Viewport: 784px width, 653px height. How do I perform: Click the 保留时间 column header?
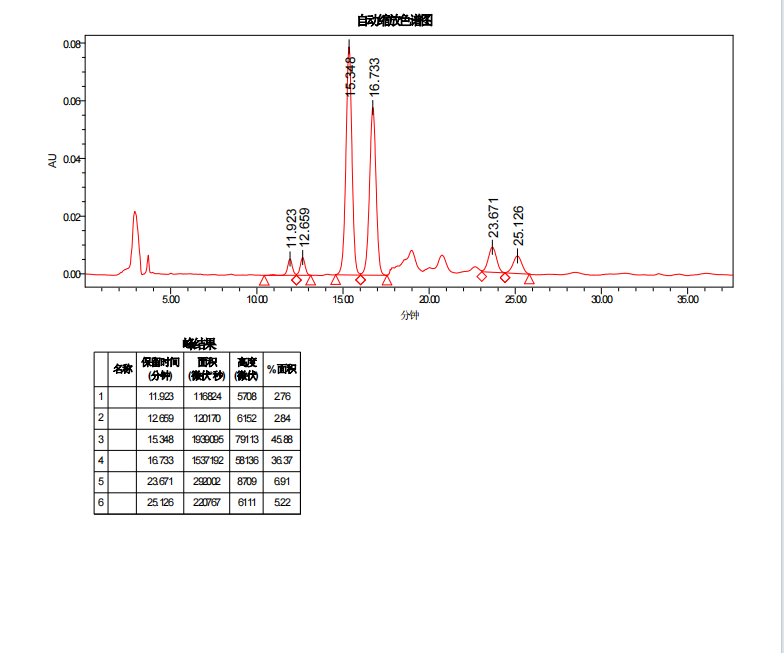160,368
